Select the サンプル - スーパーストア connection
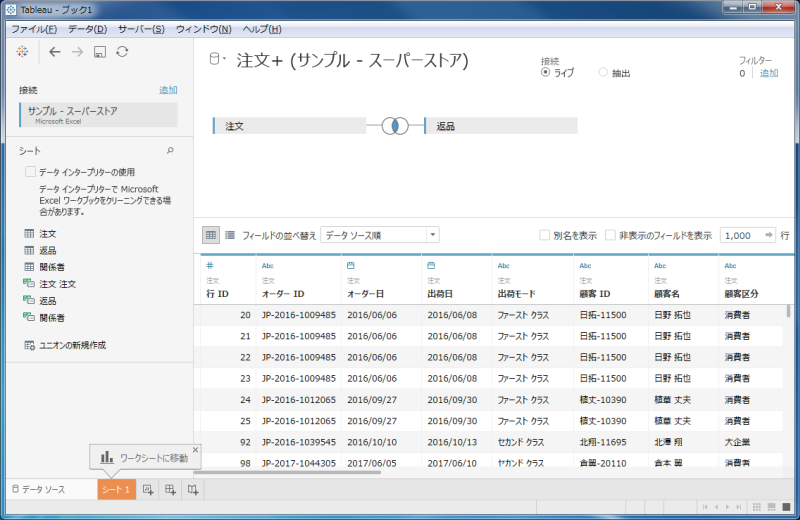 tap(98, 115)
